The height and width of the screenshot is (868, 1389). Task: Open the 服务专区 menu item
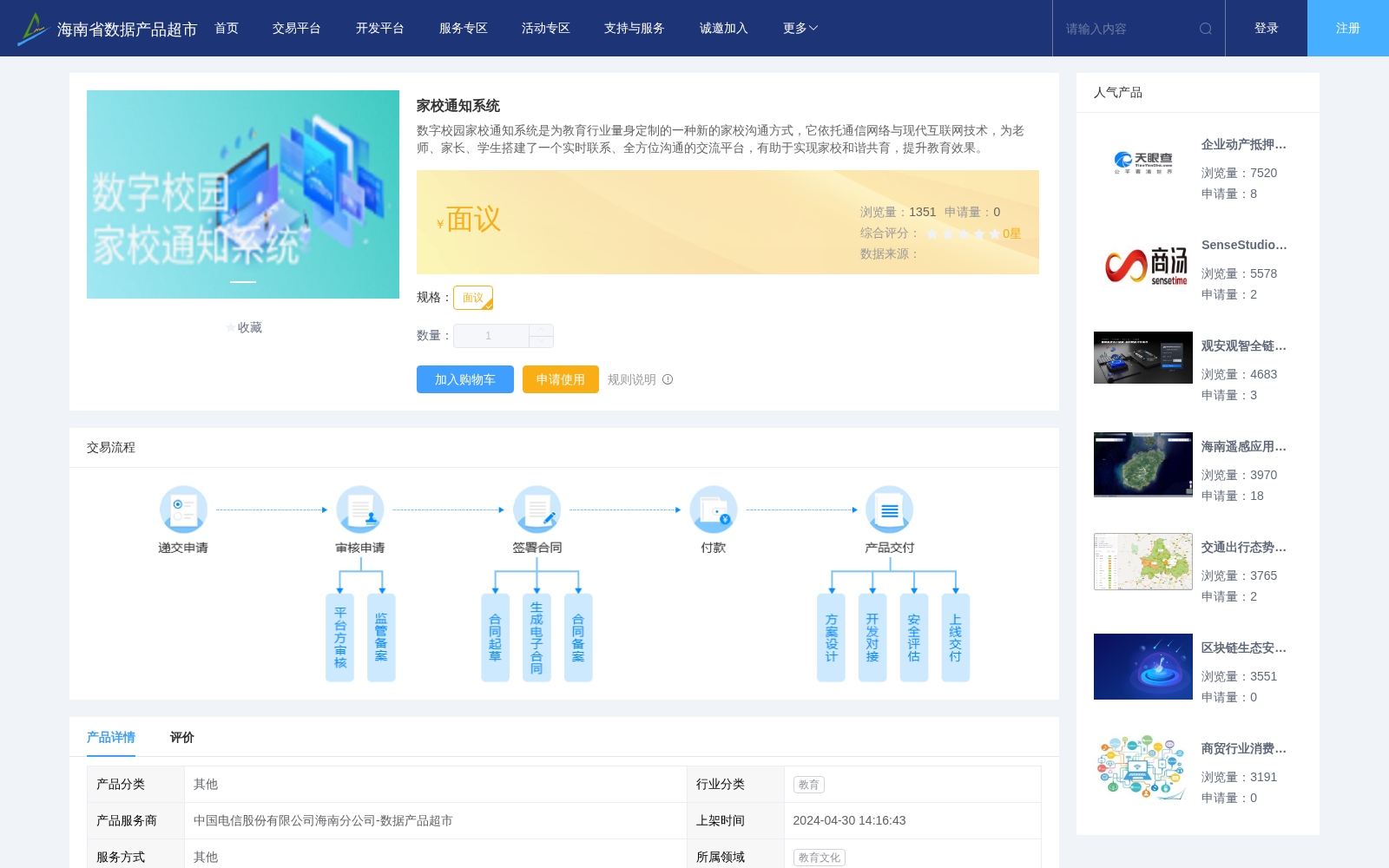click(x=464, y=29)
